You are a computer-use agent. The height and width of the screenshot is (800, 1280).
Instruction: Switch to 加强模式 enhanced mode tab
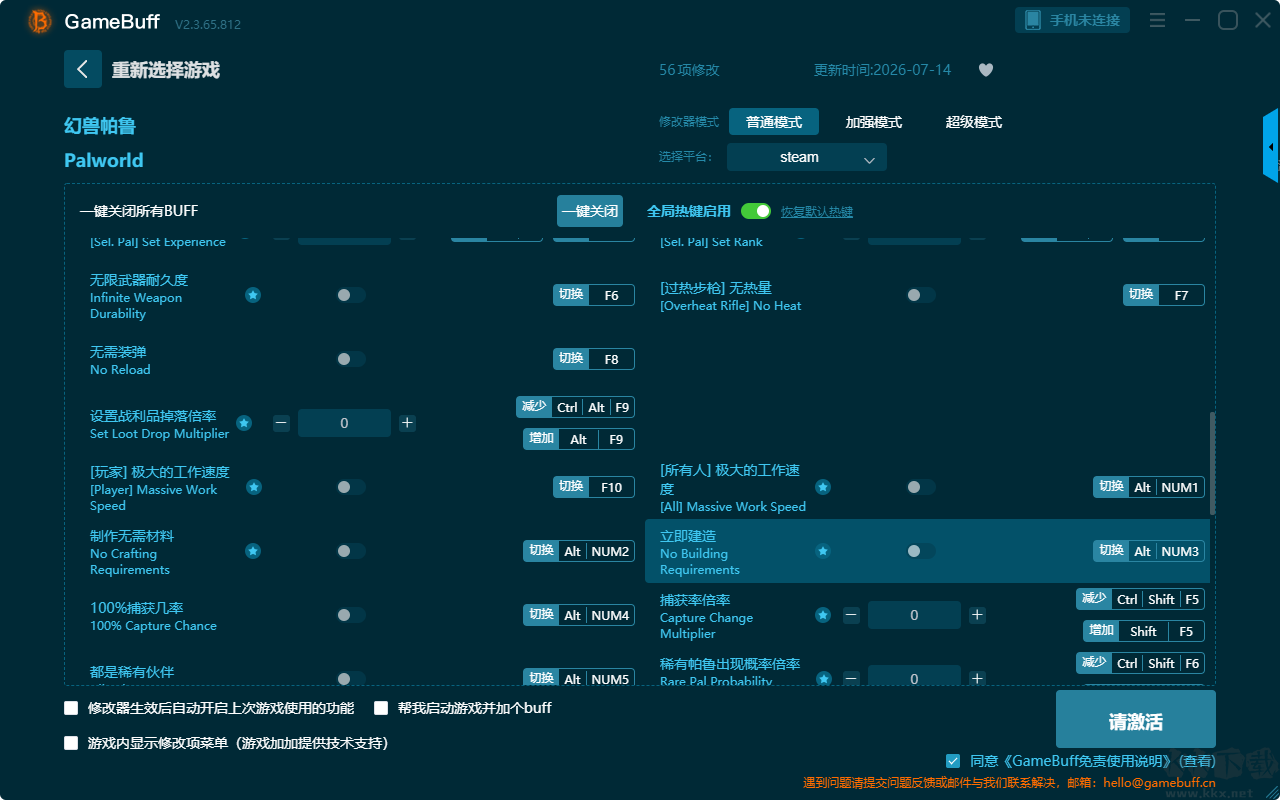point(874,122)
